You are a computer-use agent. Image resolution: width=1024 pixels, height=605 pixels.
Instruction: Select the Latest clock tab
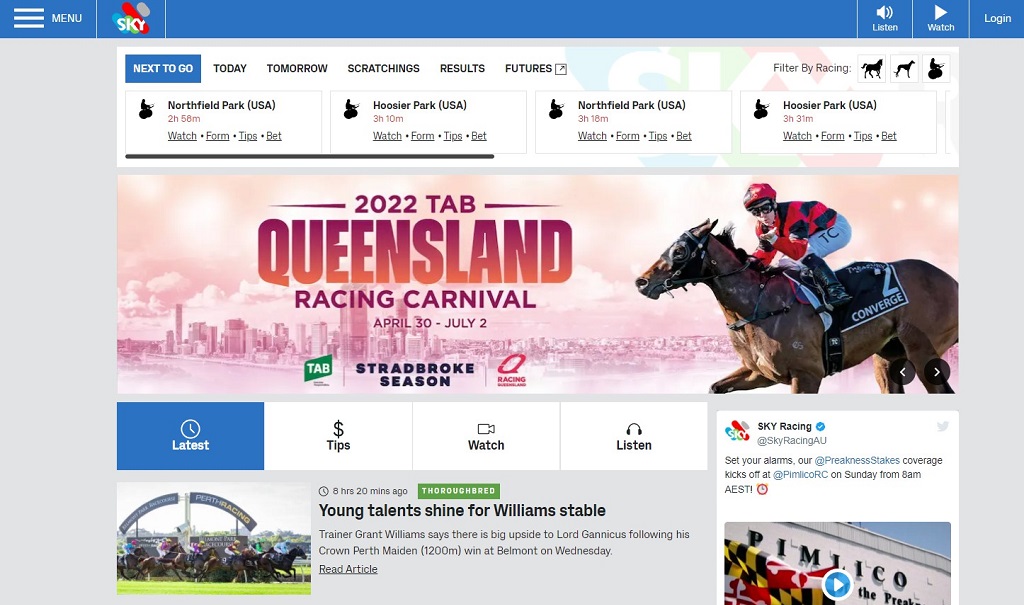click(190, 436)
